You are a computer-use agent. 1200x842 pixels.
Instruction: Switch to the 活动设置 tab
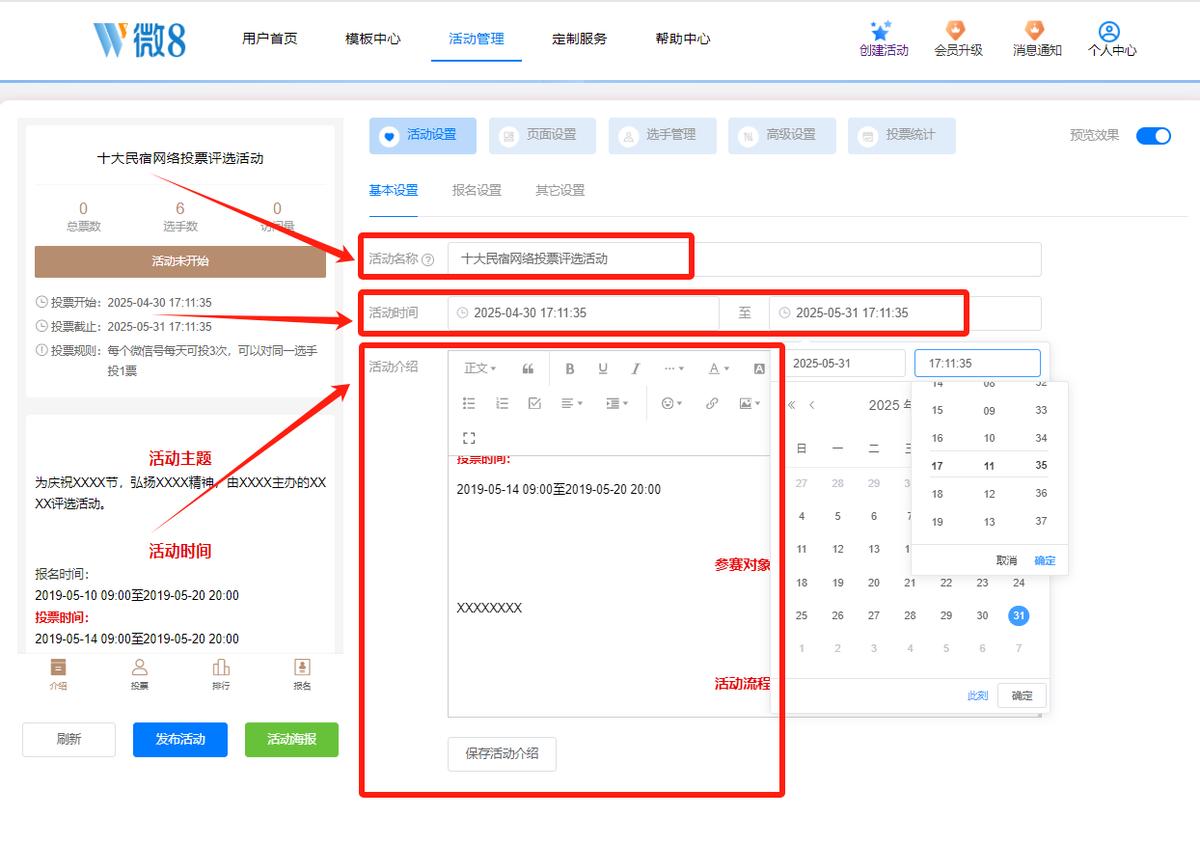click(422, 135)
